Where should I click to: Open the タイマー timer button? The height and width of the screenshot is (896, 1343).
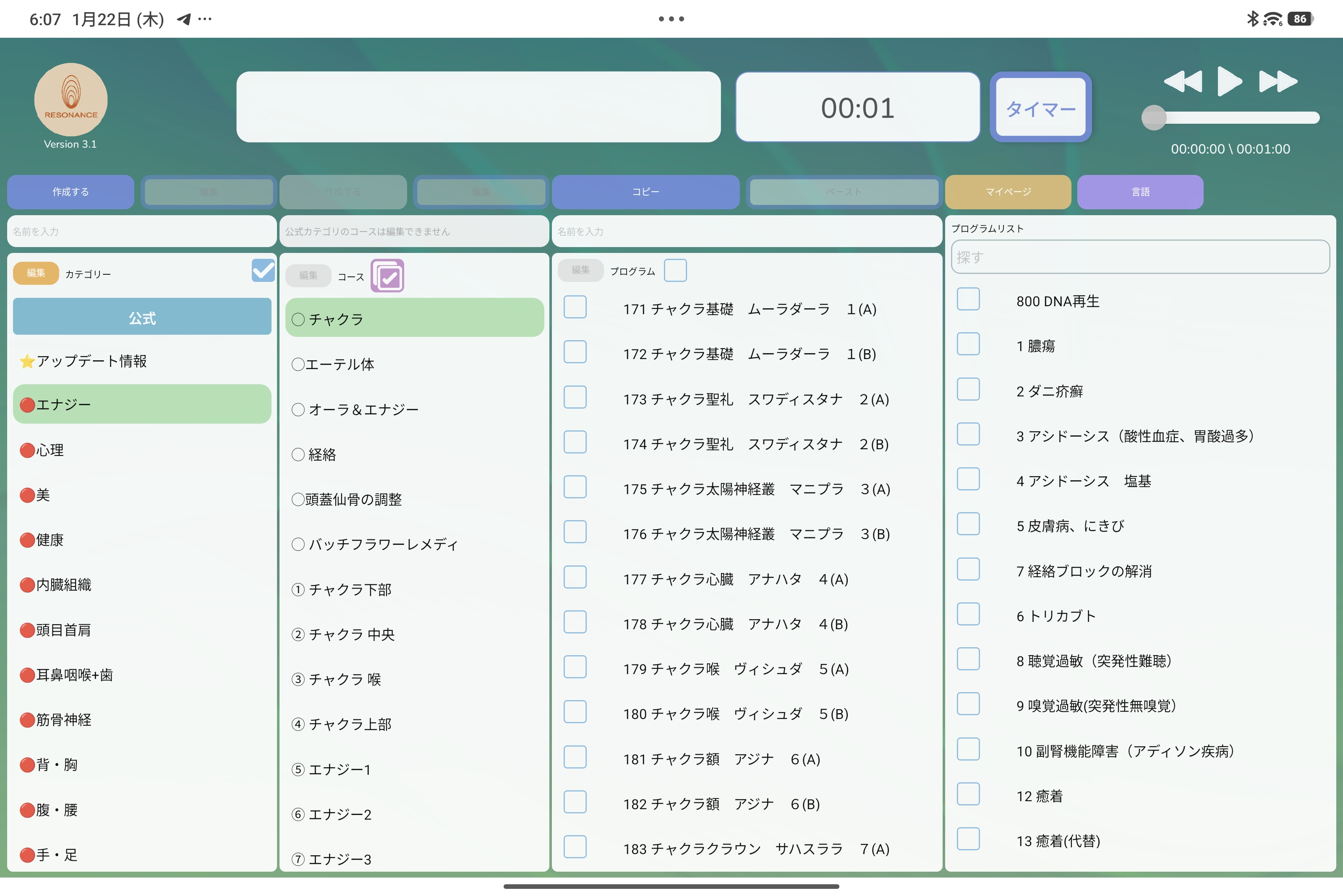click(1040, 107)
